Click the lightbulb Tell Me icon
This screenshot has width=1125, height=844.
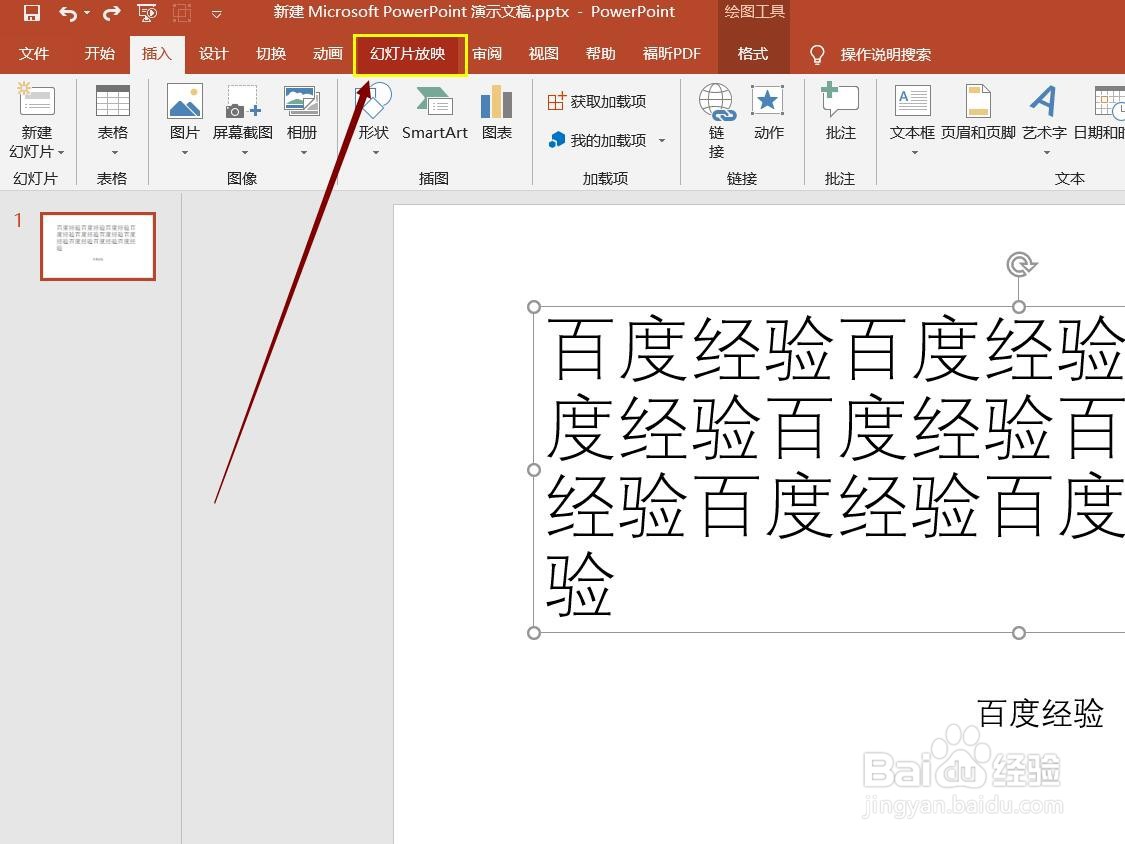[816, 55]
